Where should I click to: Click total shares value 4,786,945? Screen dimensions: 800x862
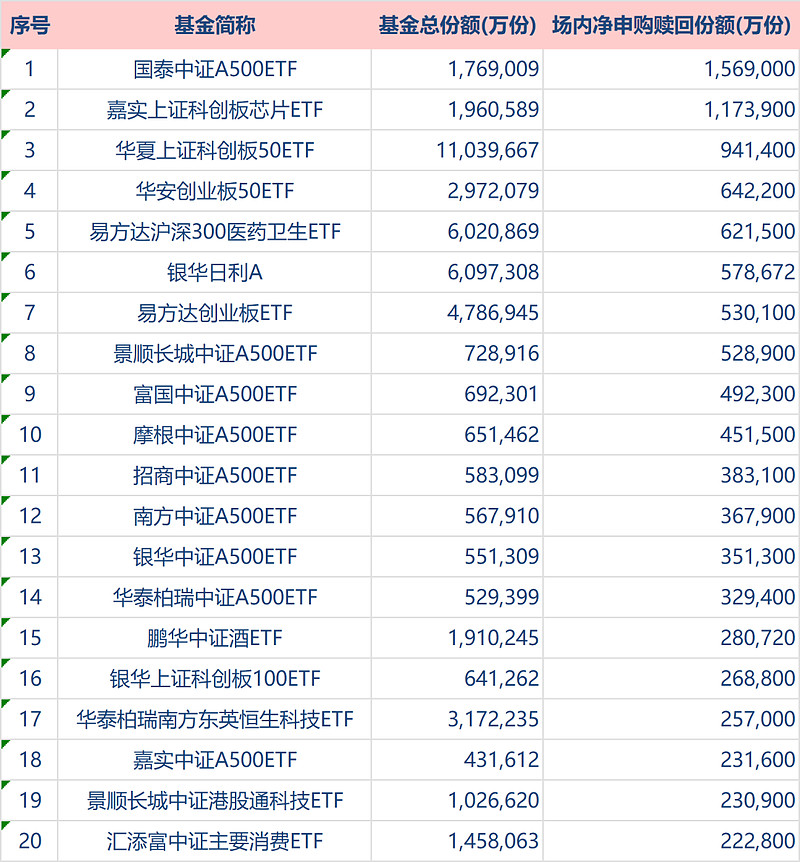click(493, 313)
